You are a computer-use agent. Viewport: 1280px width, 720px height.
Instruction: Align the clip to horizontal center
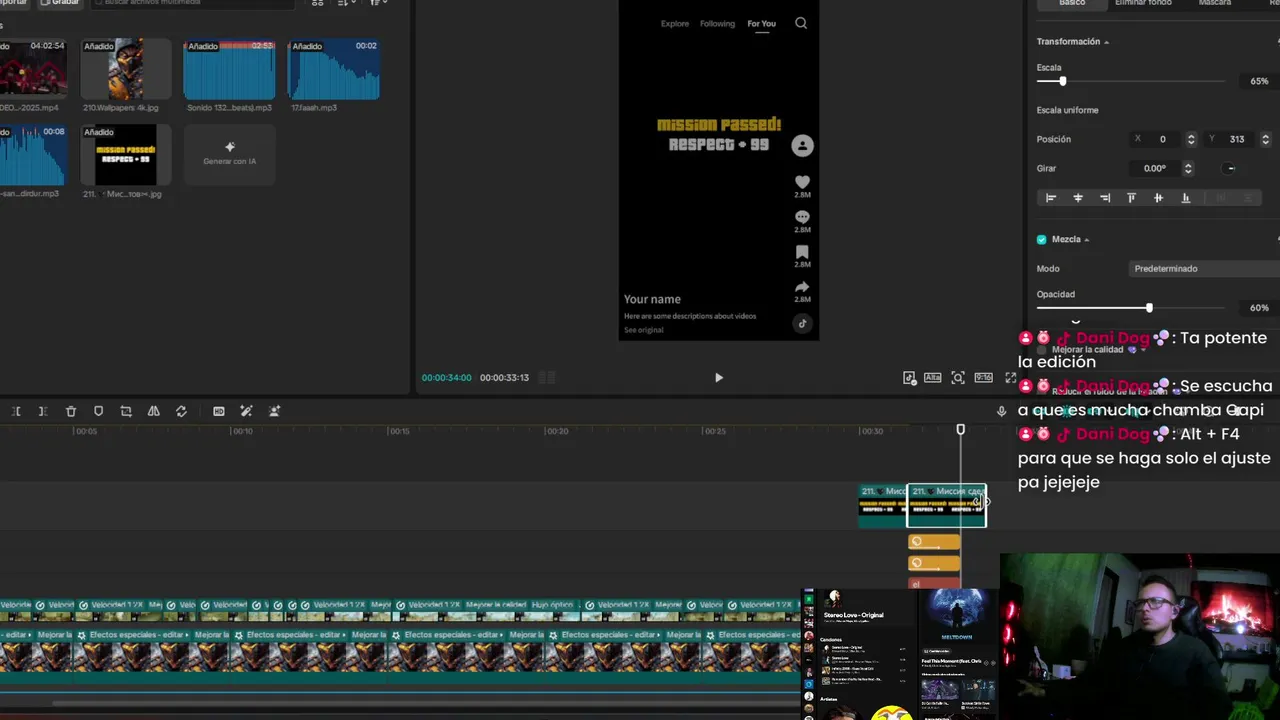1078,198
